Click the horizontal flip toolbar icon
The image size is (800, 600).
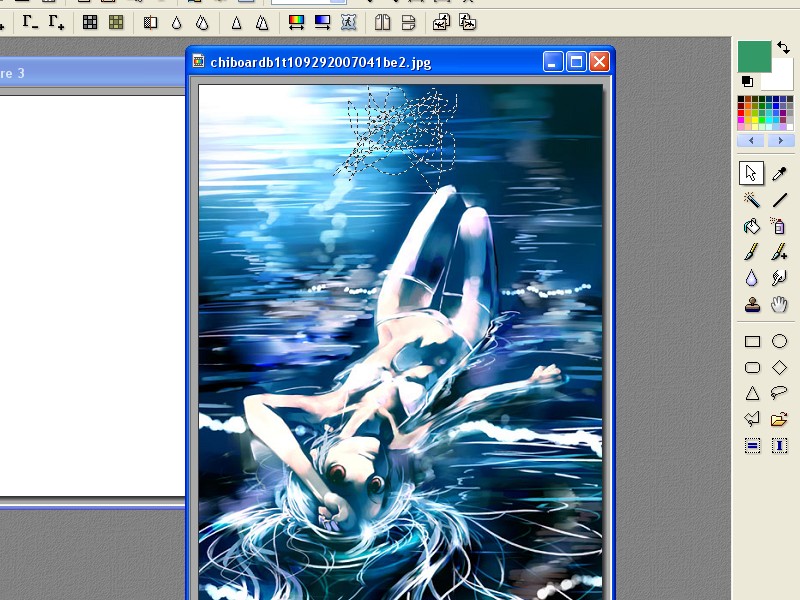coord(383,22)
